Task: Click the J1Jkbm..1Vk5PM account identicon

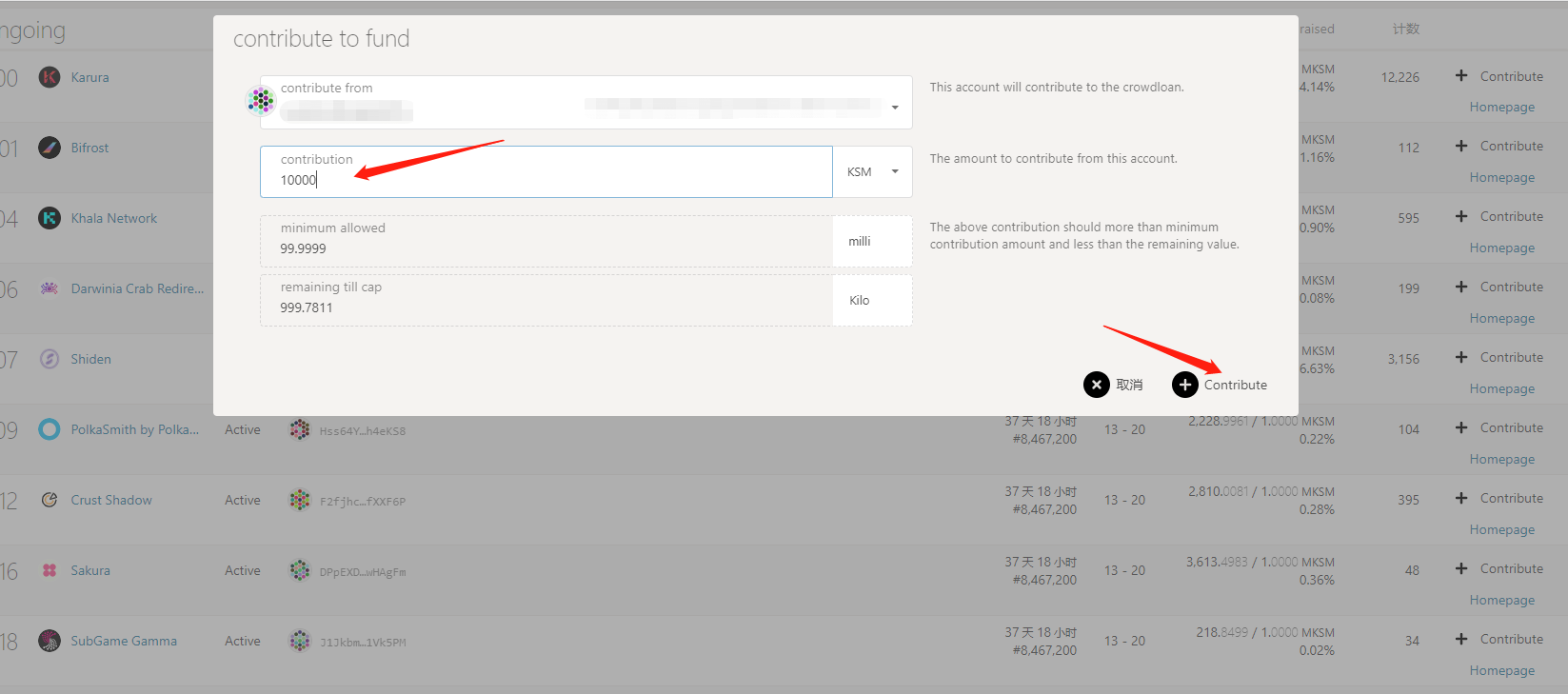Action: 300,641
